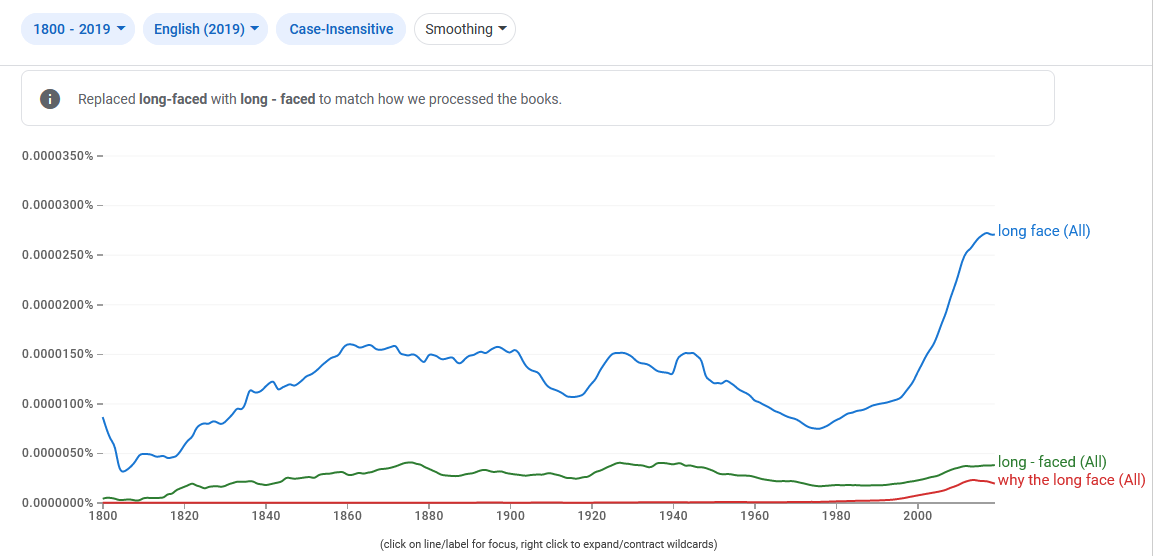Click the 1960 x-axis year label

[x=755, y=516]
